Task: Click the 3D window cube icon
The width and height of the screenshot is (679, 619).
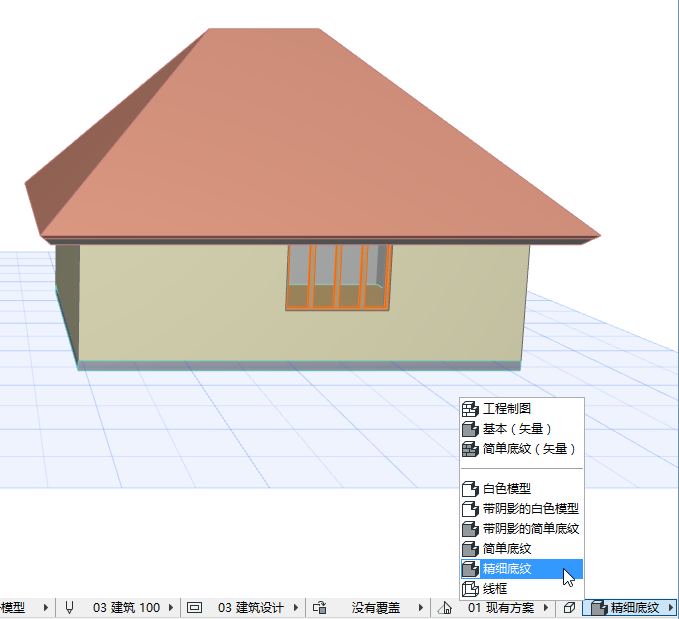Action: pyautogui.click(x=569, y=608)
